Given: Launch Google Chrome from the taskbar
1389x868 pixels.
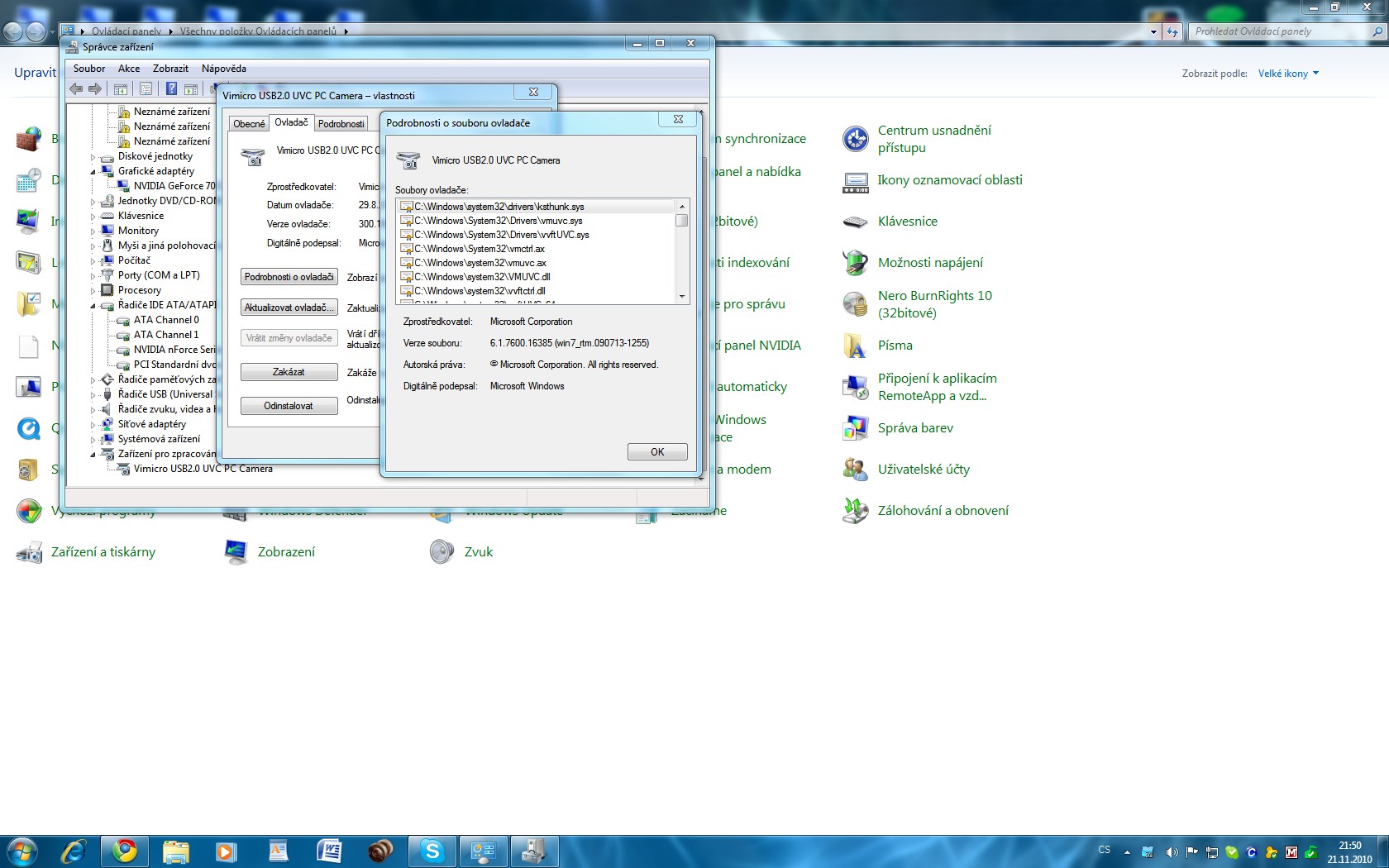Looking at the screenshot, I should 125,851.
